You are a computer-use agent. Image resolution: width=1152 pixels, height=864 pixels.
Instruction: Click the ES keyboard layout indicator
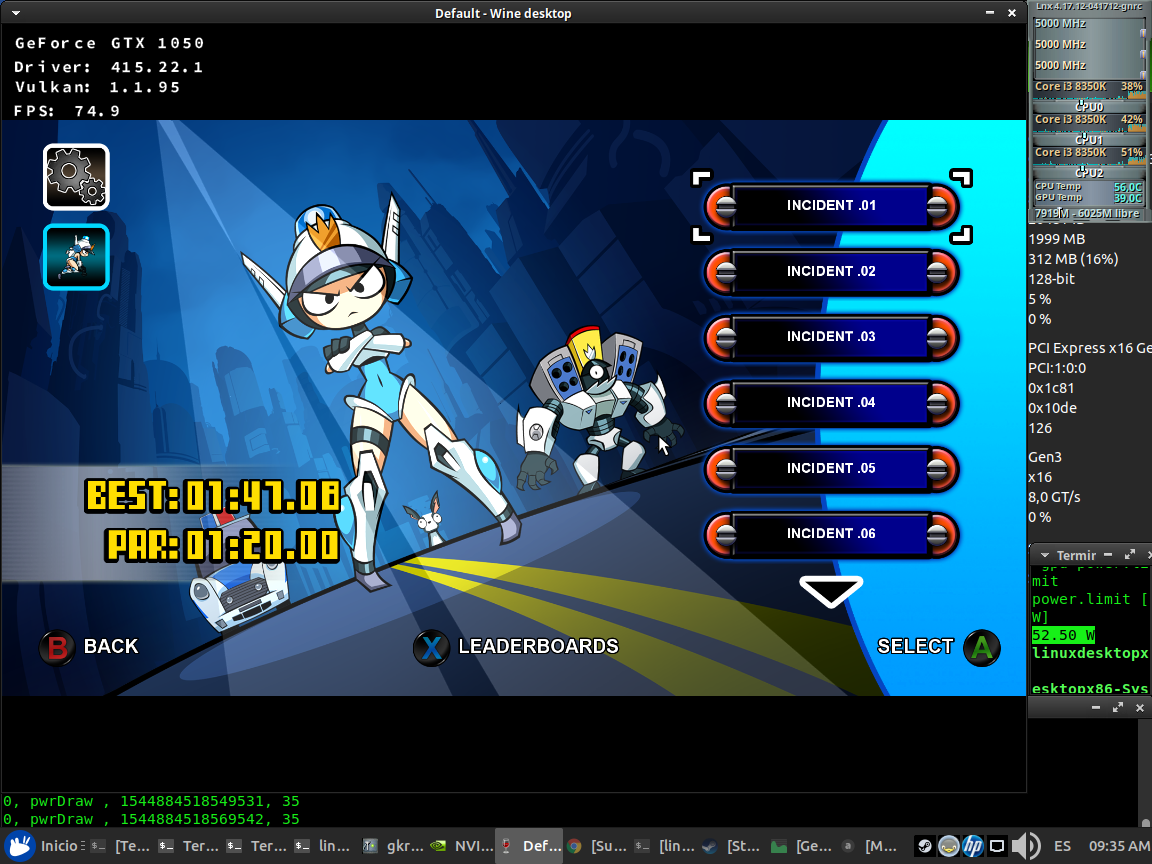click(1062, 846)
